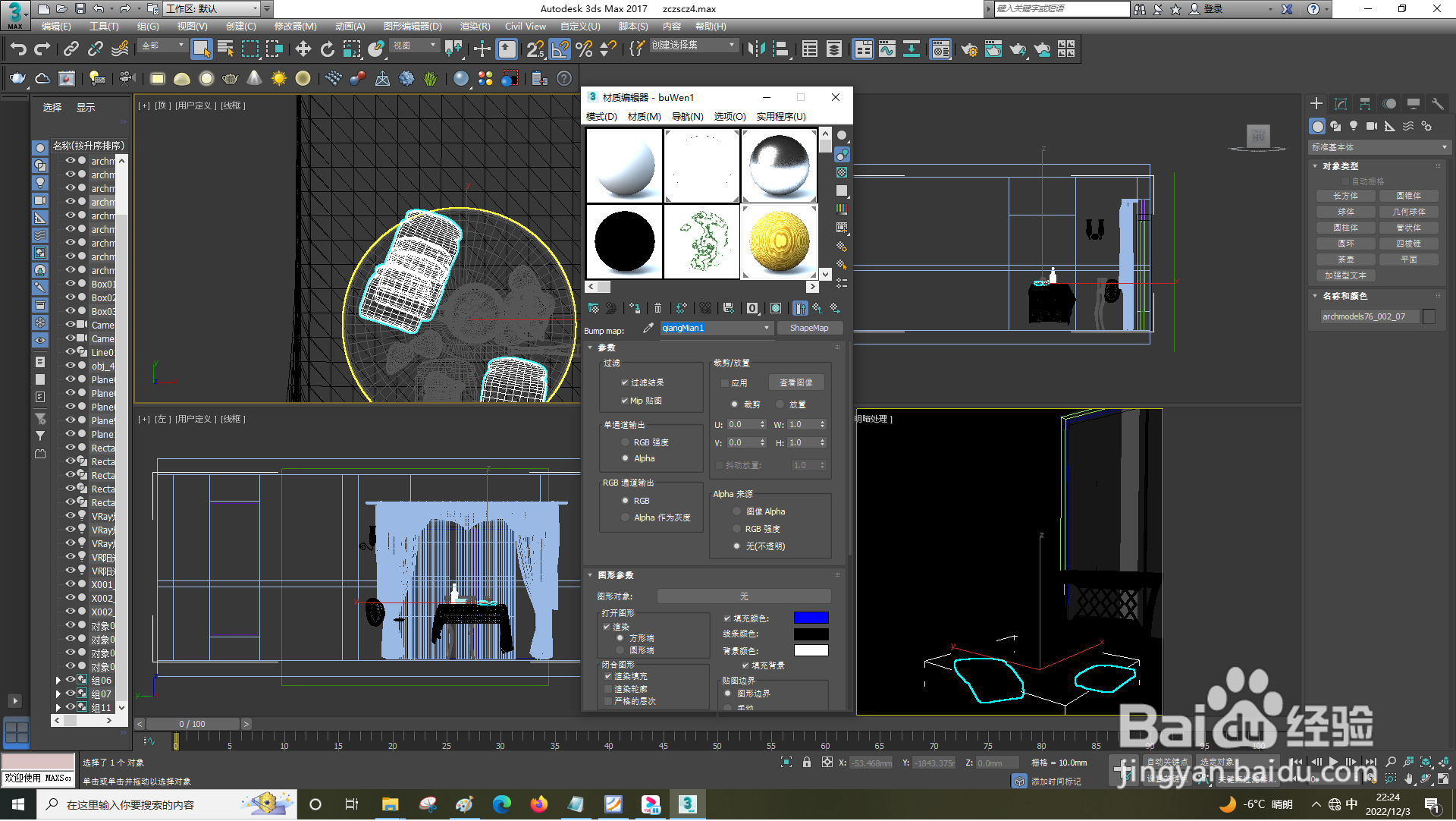Screen dimensions: 1456x821
Task: Click Assign Material to Selection icon
Action: (x=634, y=308)
